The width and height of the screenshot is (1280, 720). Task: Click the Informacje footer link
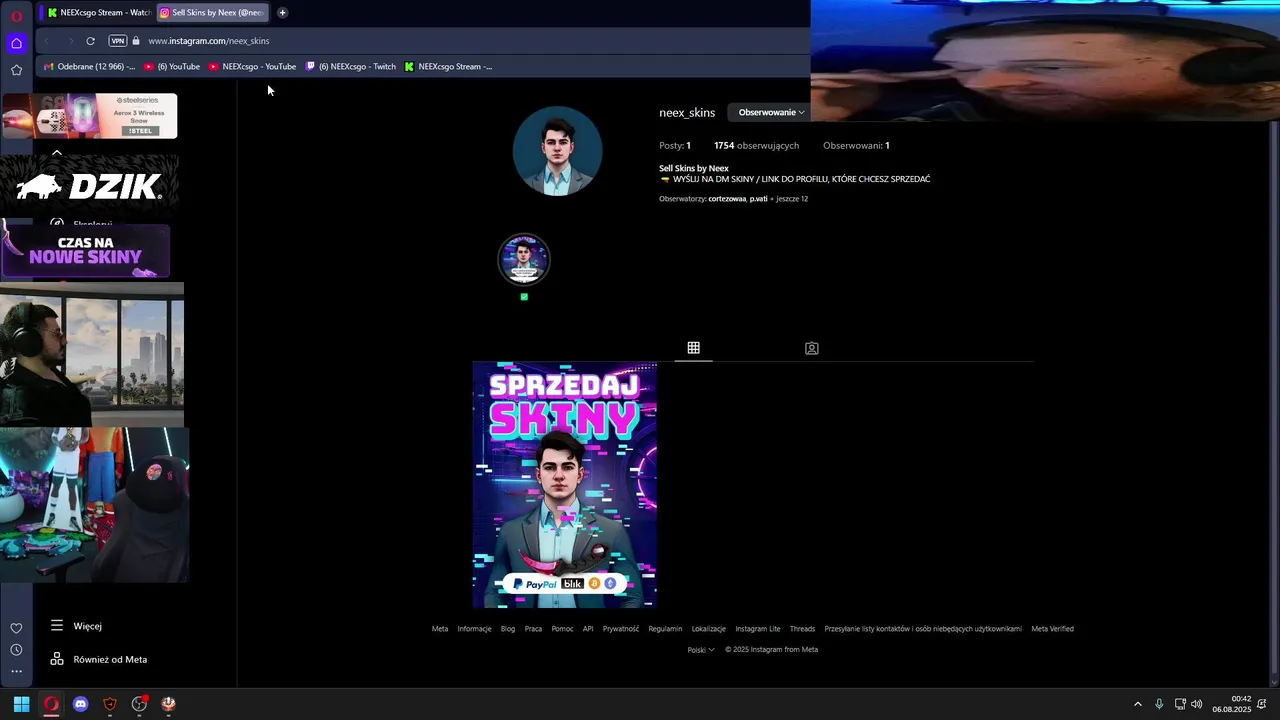click(x=474, y=629)
